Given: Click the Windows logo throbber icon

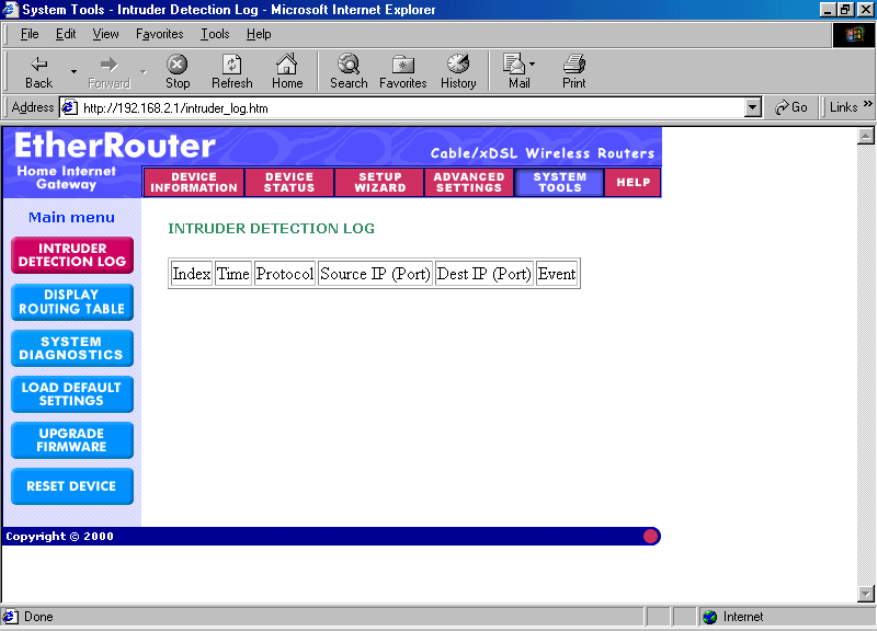Looking at the screenshot, I should [x=854, y=35].
